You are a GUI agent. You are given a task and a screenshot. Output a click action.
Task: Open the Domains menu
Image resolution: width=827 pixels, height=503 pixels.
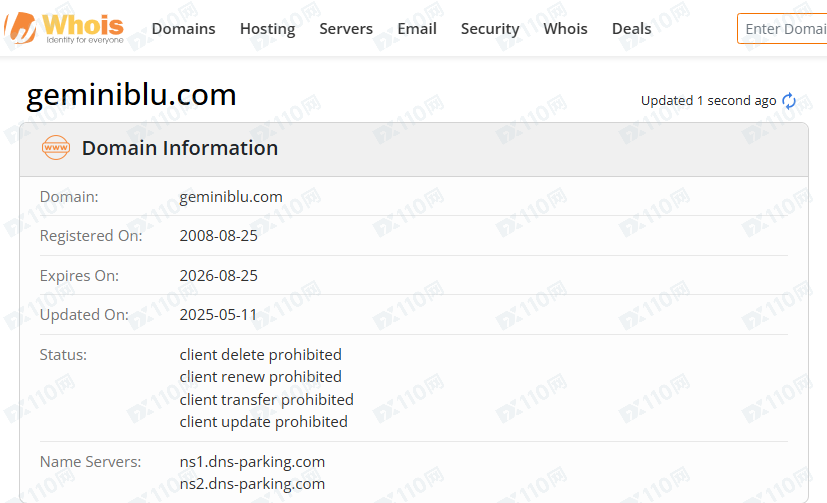click(184, 28)
